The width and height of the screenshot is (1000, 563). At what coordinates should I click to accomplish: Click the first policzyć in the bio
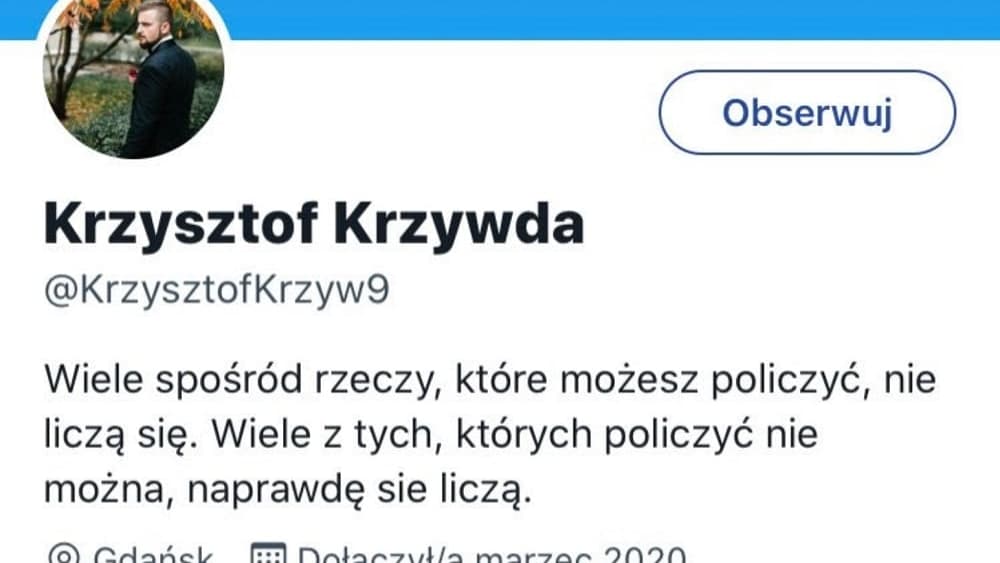pyautogui.click(x=791, y=381)
